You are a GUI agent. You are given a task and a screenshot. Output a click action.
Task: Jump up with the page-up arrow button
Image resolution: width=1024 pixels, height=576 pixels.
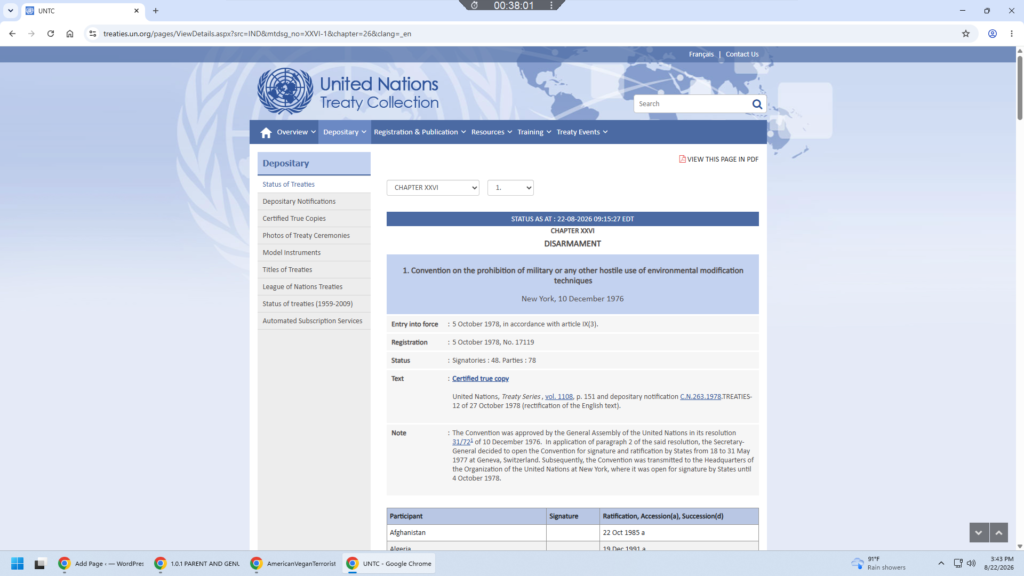point(999,532)
